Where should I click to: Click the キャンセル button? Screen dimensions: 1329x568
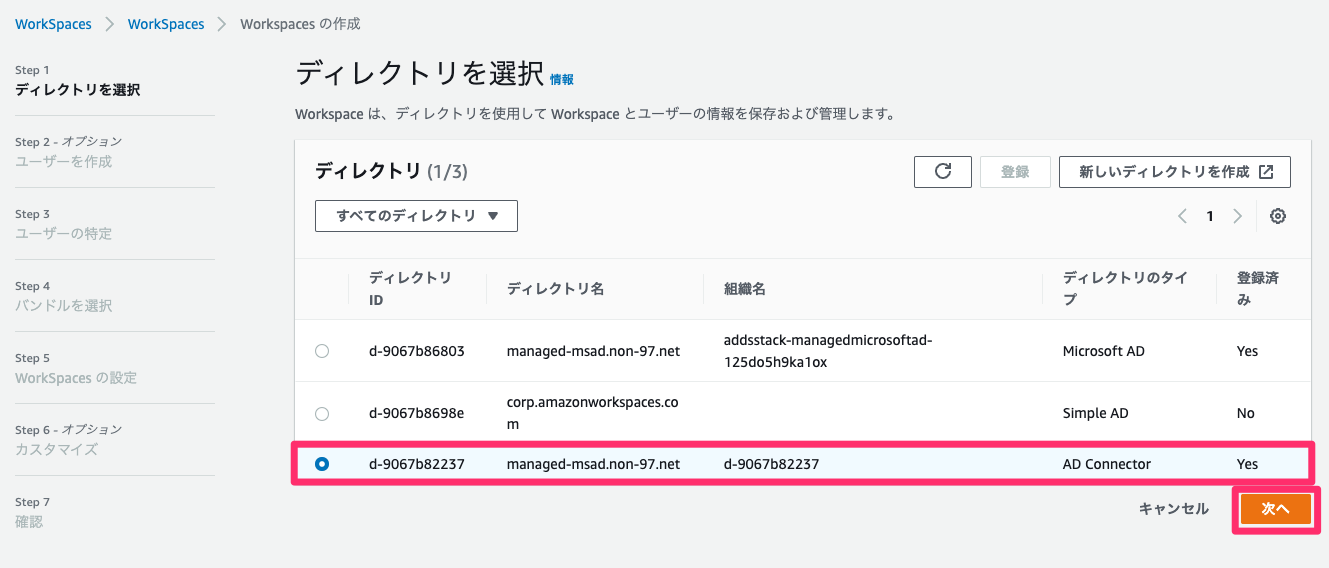tap(1174, 509)
